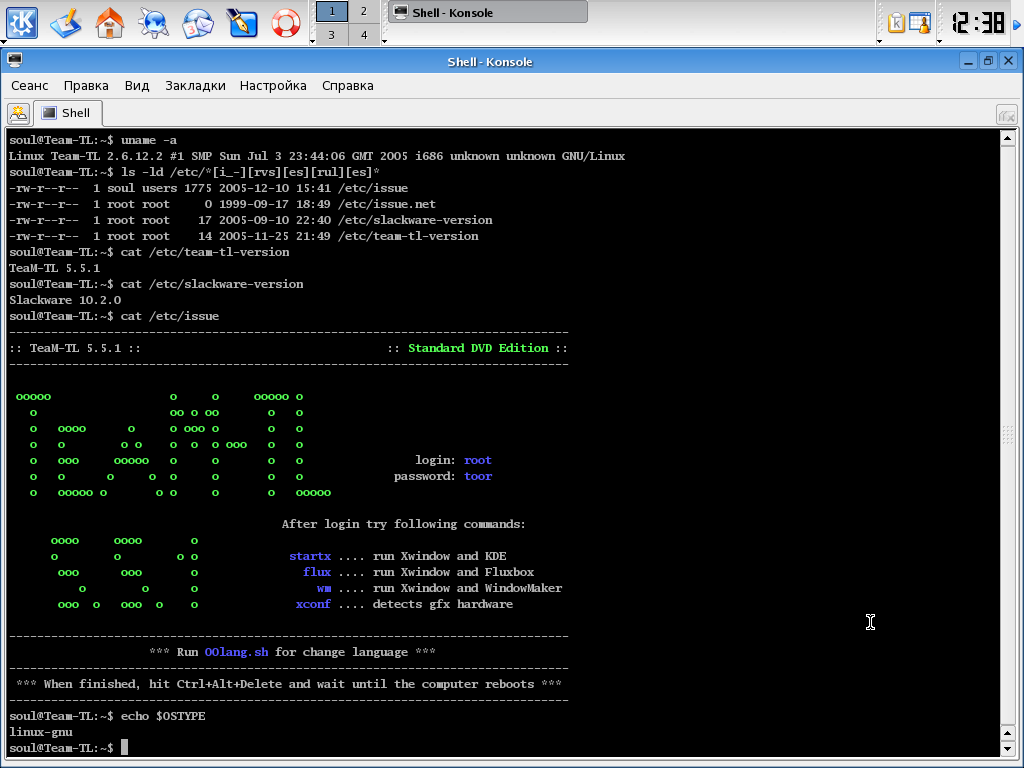Select Shell - Konsole taskbar entry

488,12
